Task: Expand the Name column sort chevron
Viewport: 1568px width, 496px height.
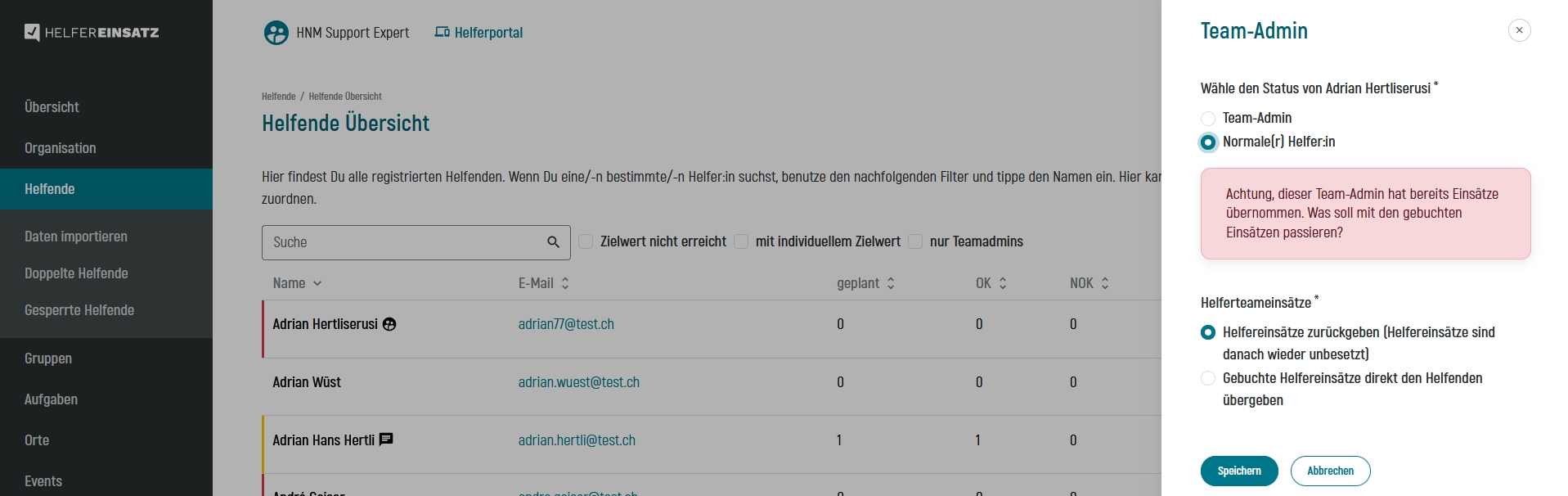Action: point(317,283)
